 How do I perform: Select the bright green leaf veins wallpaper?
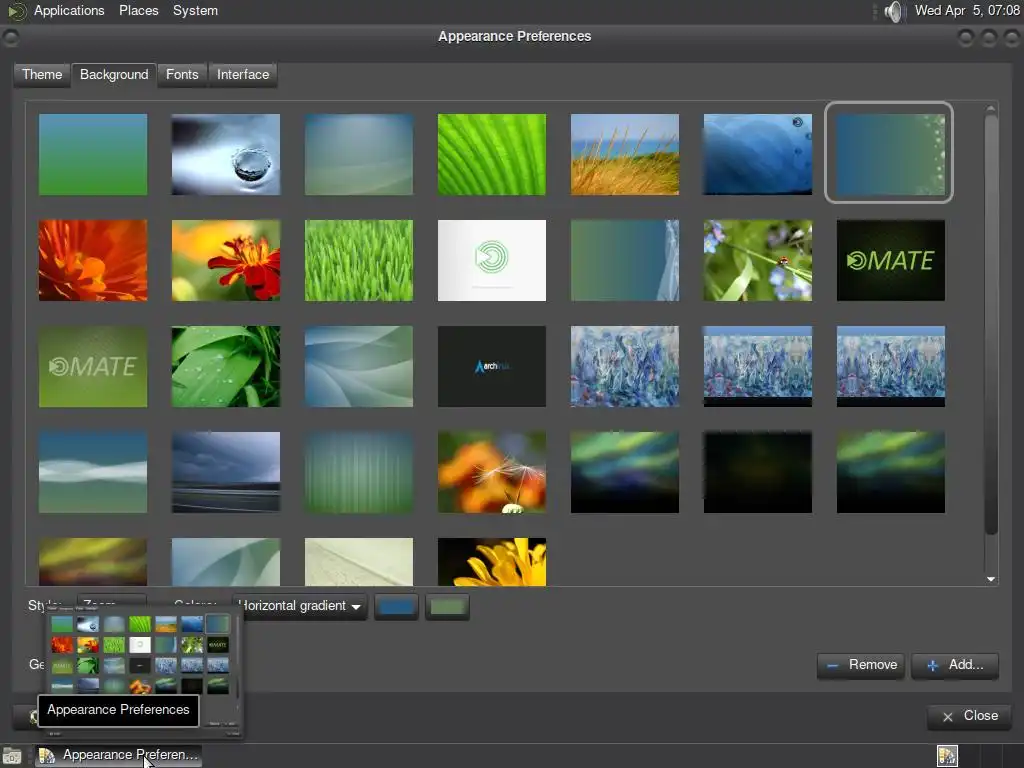click(492, 154)
